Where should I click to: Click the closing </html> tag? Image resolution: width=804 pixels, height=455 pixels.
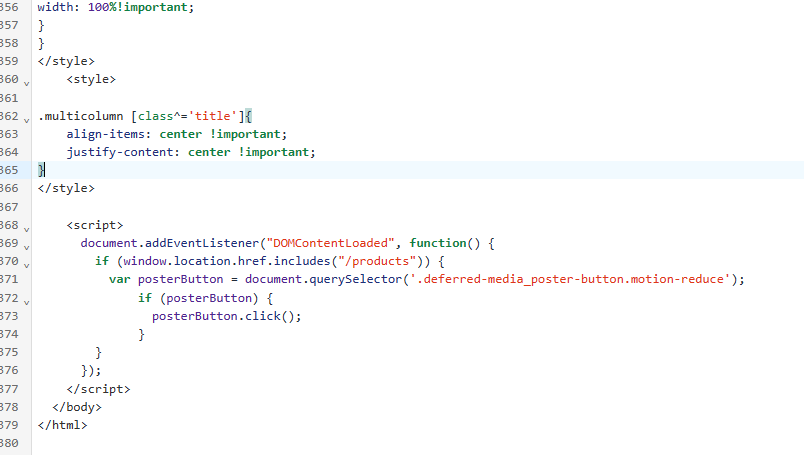click(x=63, y=425)
